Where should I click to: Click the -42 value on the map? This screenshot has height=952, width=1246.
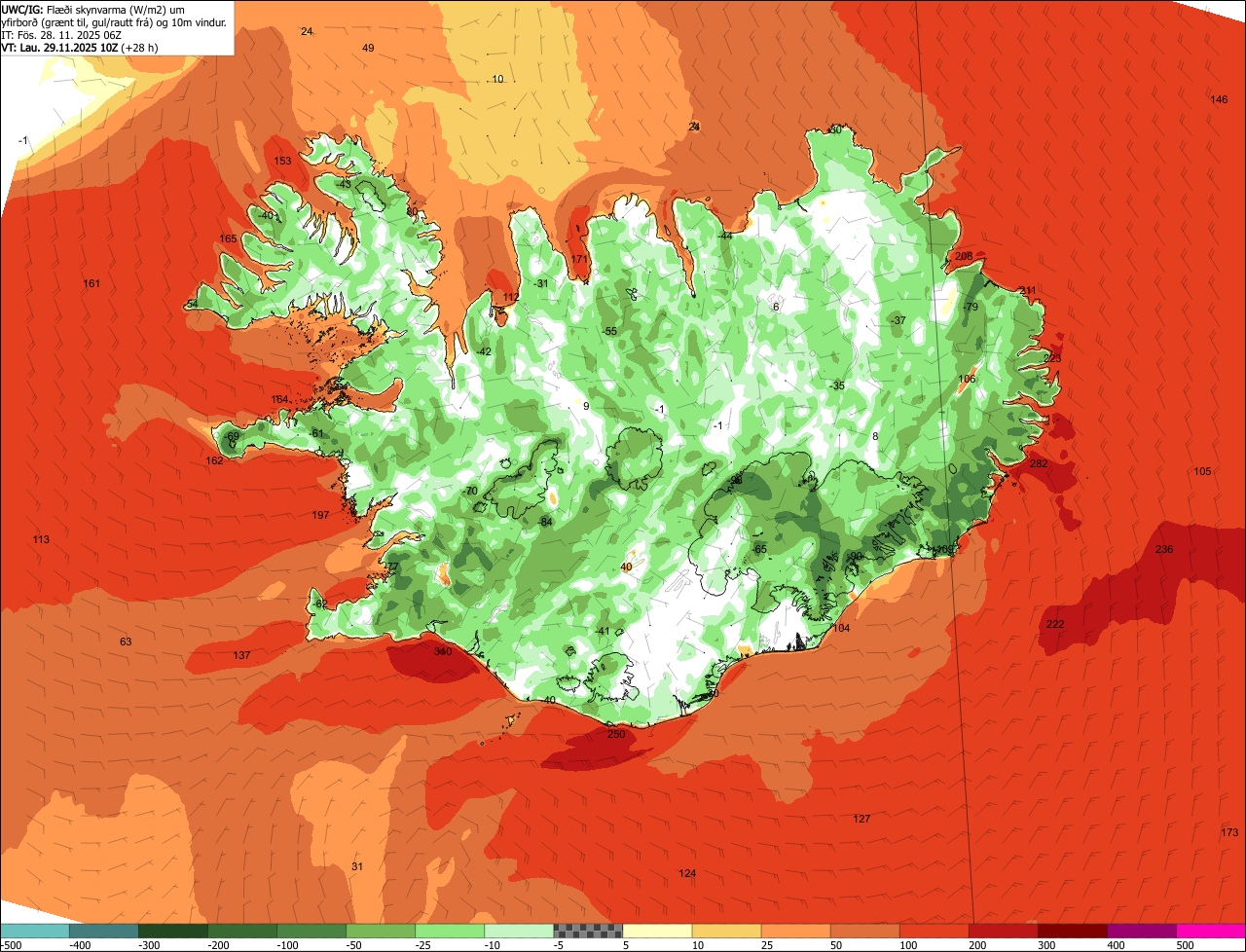[x=484, y=351]
